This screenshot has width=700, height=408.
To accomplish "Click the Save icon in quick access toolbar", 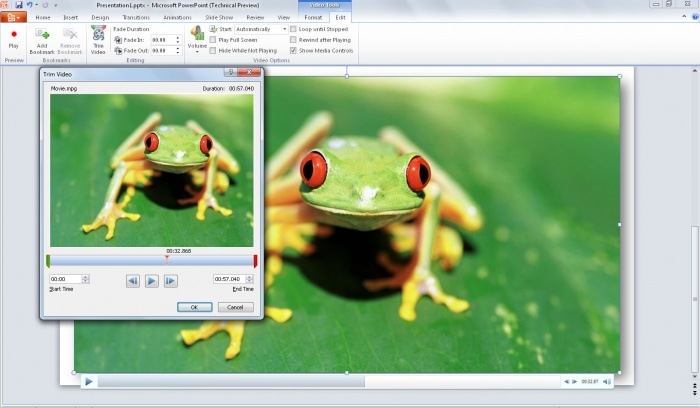I will pyautogui.click(x=18, y=5).
